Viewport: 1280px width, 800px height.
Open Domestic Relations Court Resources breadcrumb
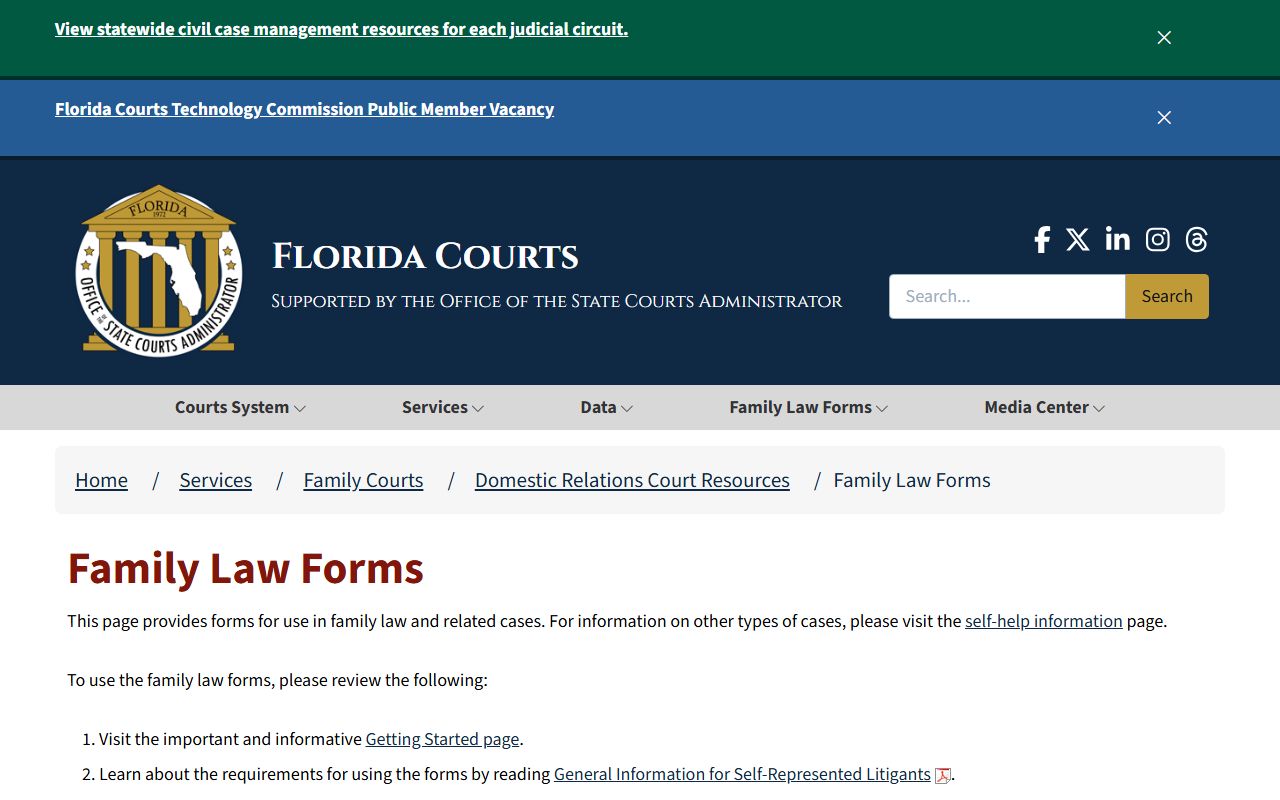632,480
